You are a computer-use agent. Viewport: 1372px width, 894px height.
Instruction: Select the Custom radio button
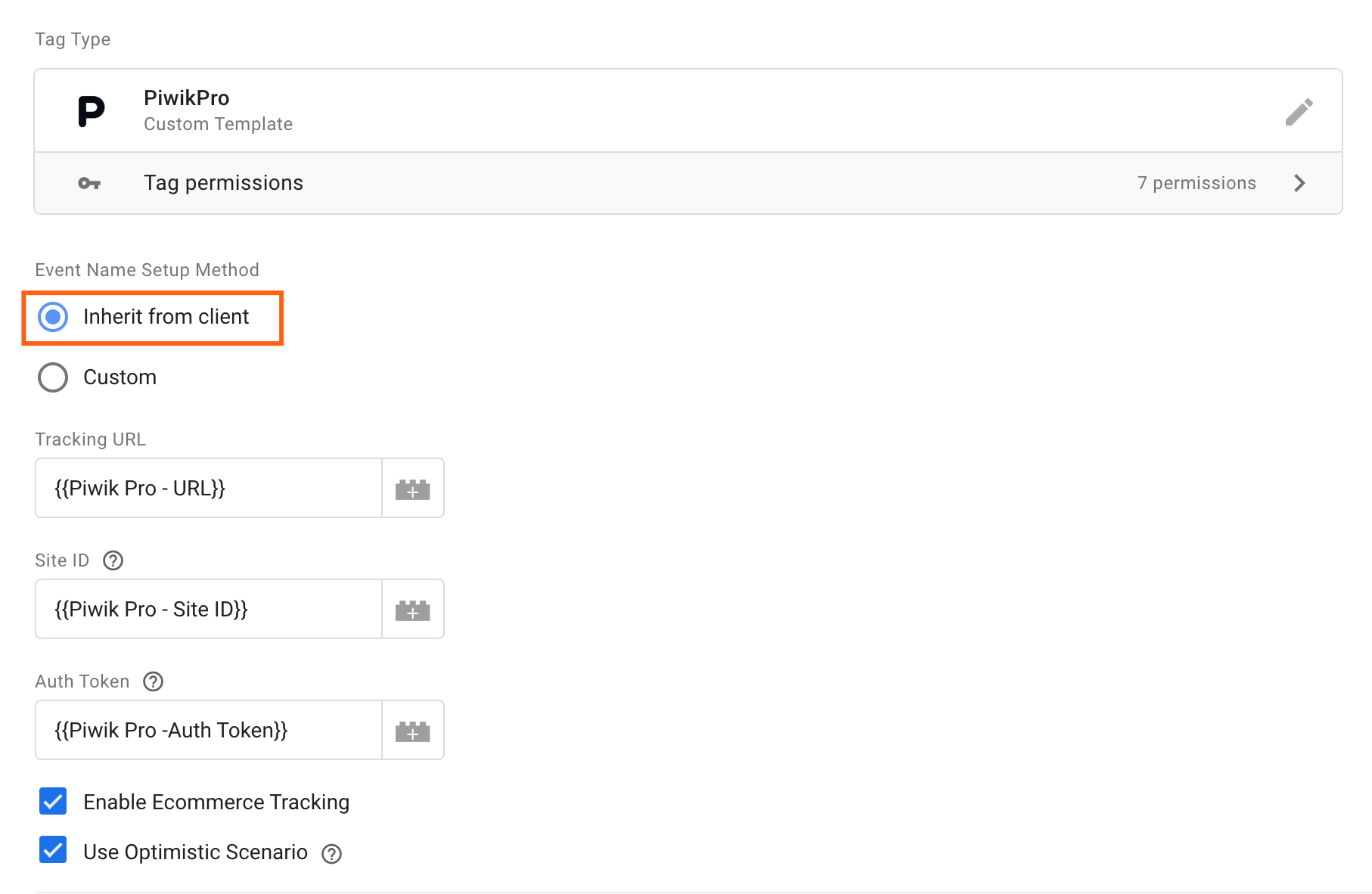click(53, 377)
